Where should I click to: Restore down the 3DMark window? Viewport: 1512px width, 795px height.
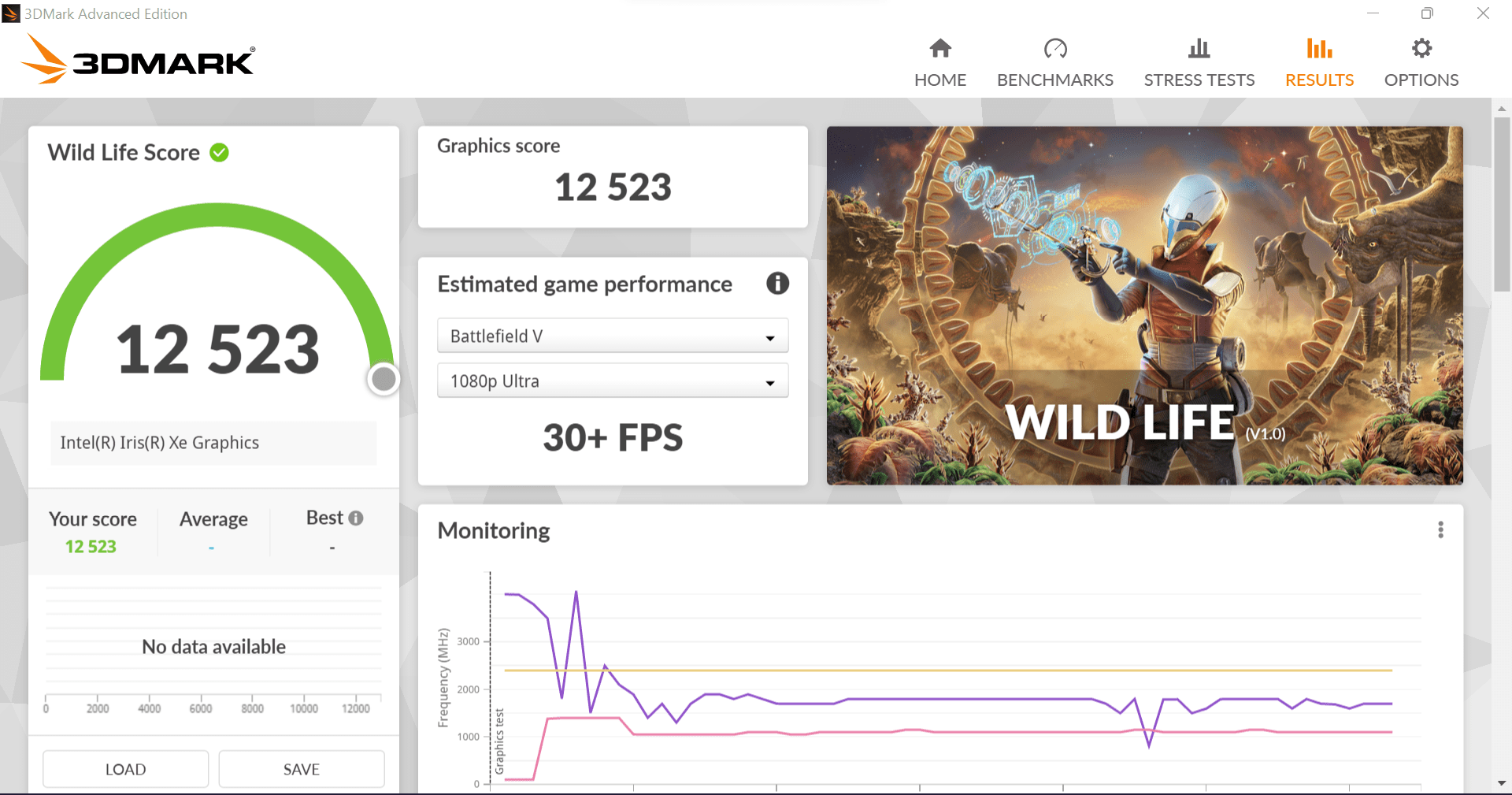pos(1427,13)
